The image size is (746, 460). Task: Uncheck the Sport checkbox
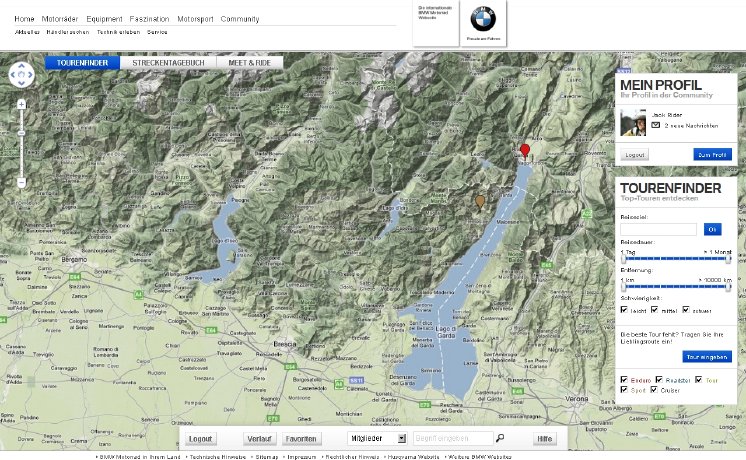point(624,390)
